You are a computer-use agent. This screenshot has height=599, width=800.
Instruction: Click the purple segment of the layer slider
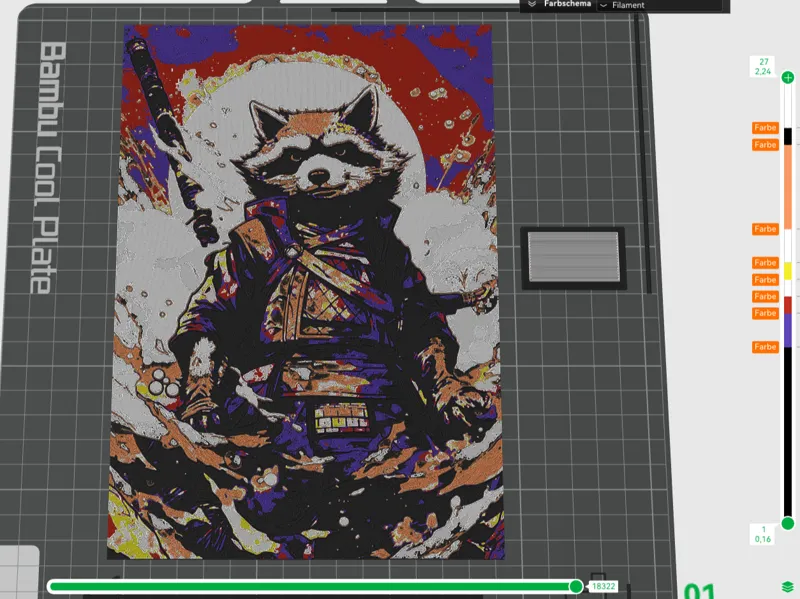point(788,330)
